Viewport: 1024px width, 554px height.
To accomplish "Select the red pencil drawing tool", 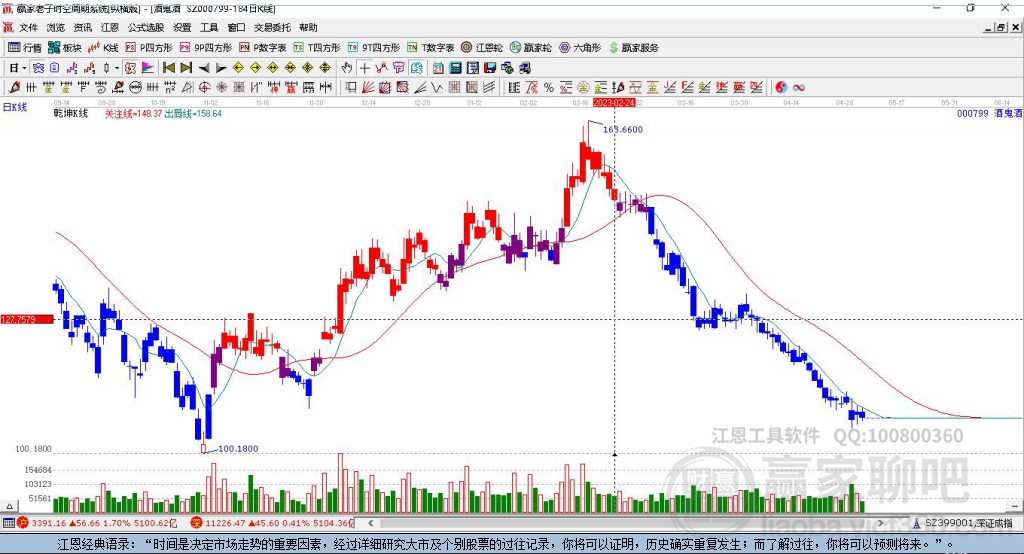I will pyautogui.click(x=14, y=88).
